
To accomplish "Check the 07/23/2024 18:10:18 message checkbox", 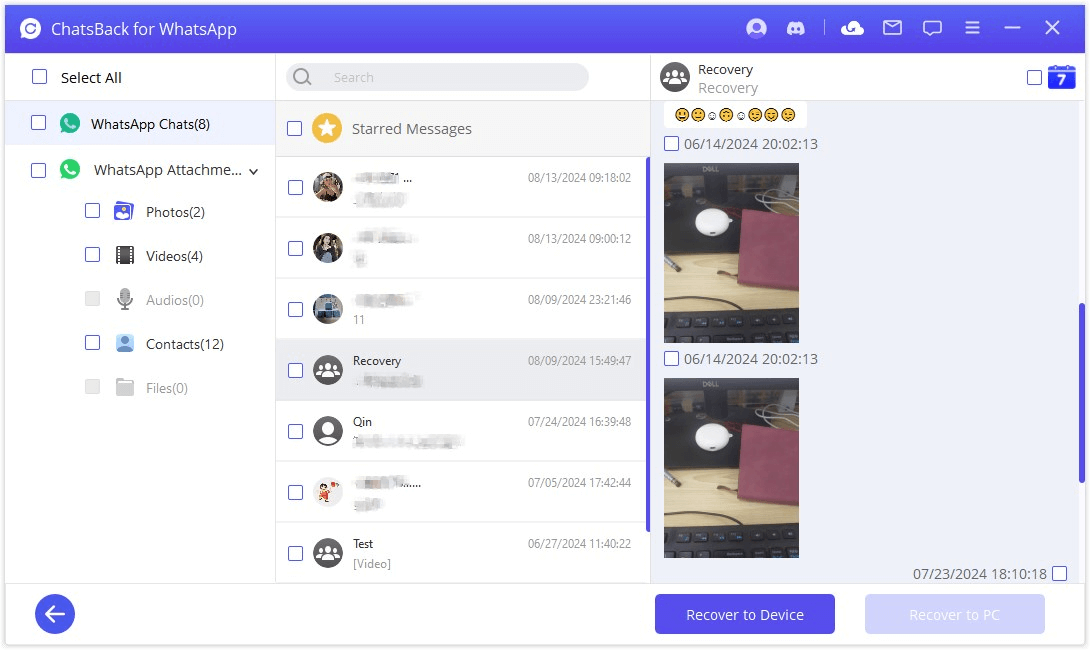I will 1059,574.
